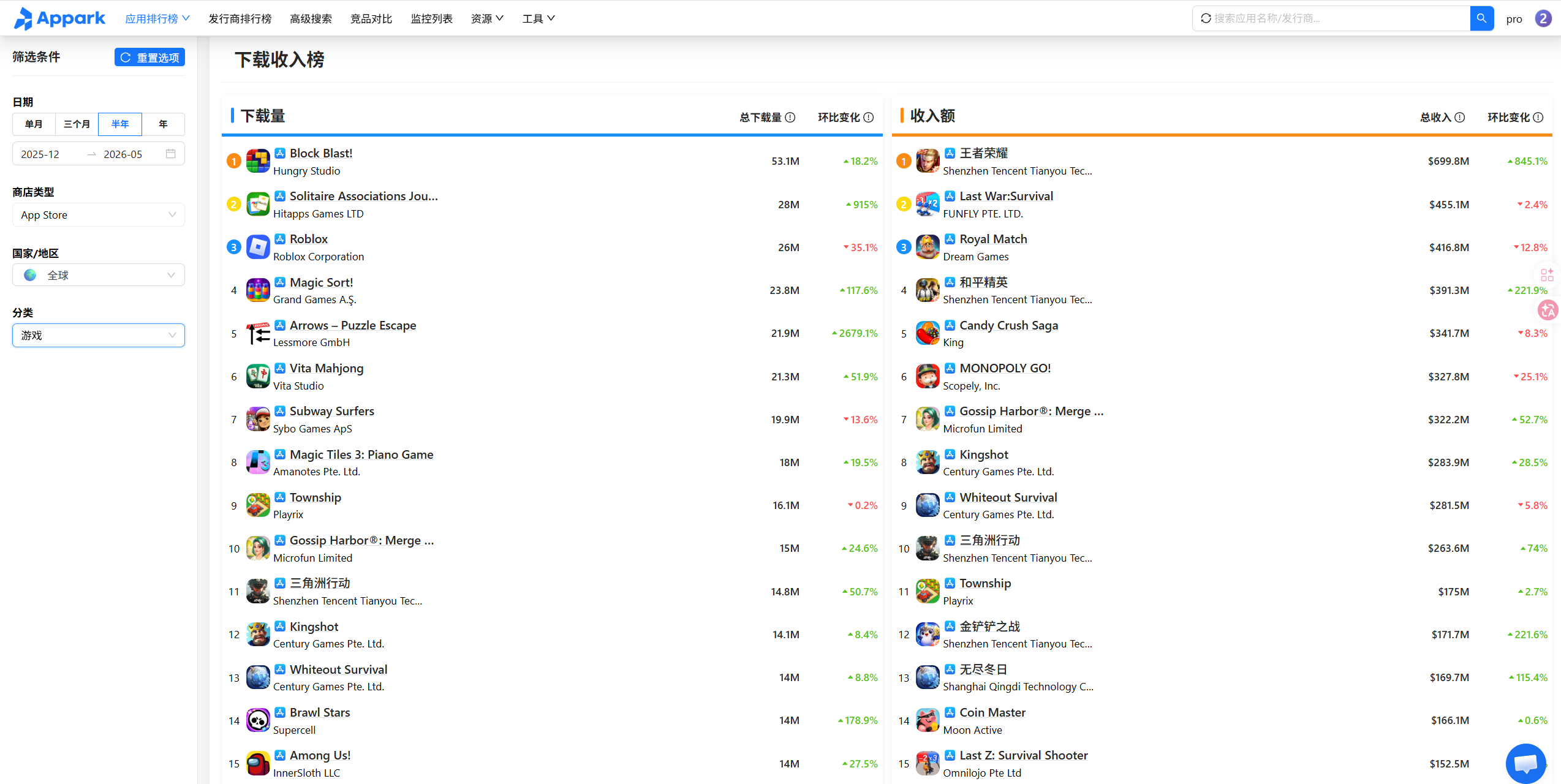Open the Coin Master app icon
The image size is (1561, 784).
click(x=928, y=720)
